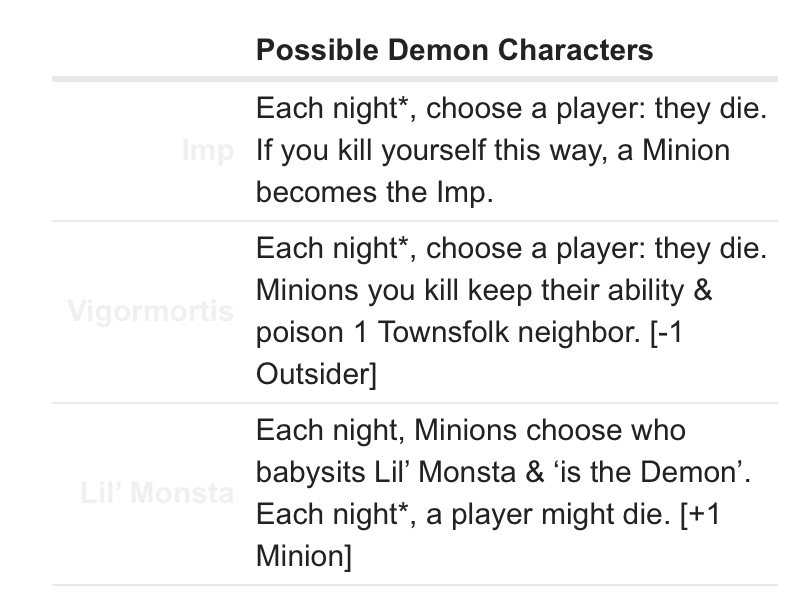Click the 'a player might die' line
The image size is (801, 601).
[x=488, y=514]
